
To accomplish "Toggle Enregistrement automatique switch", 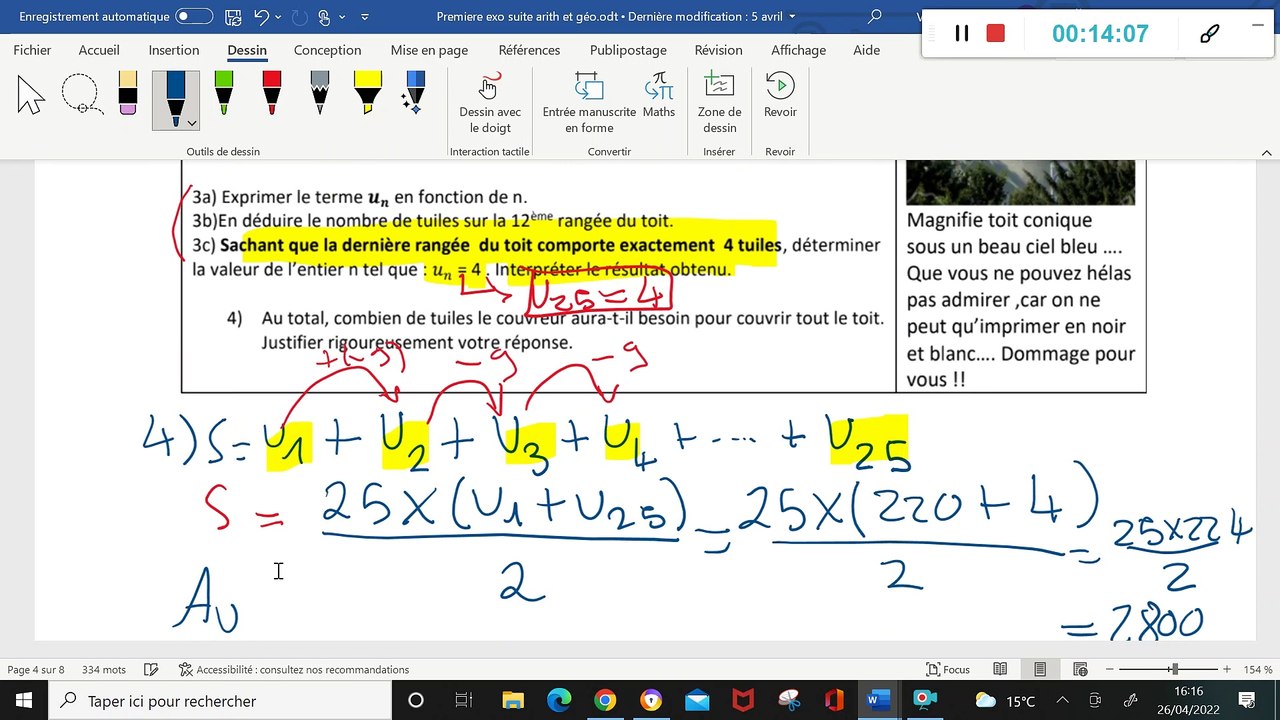I will coord(194,17).
